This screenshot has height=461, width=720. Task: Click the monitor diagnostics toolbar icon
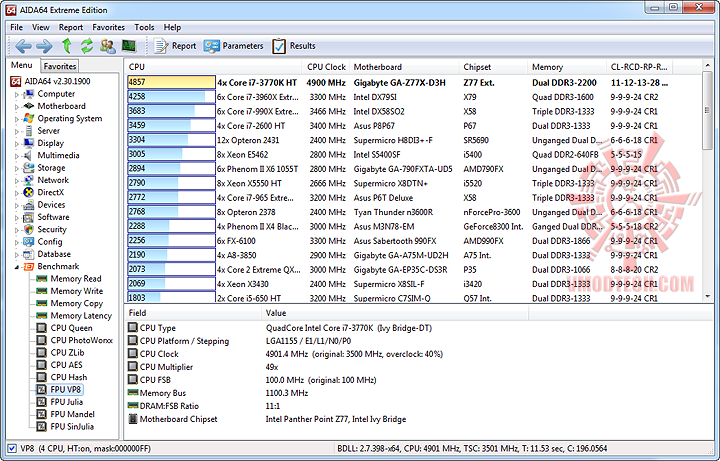(129, 46)
